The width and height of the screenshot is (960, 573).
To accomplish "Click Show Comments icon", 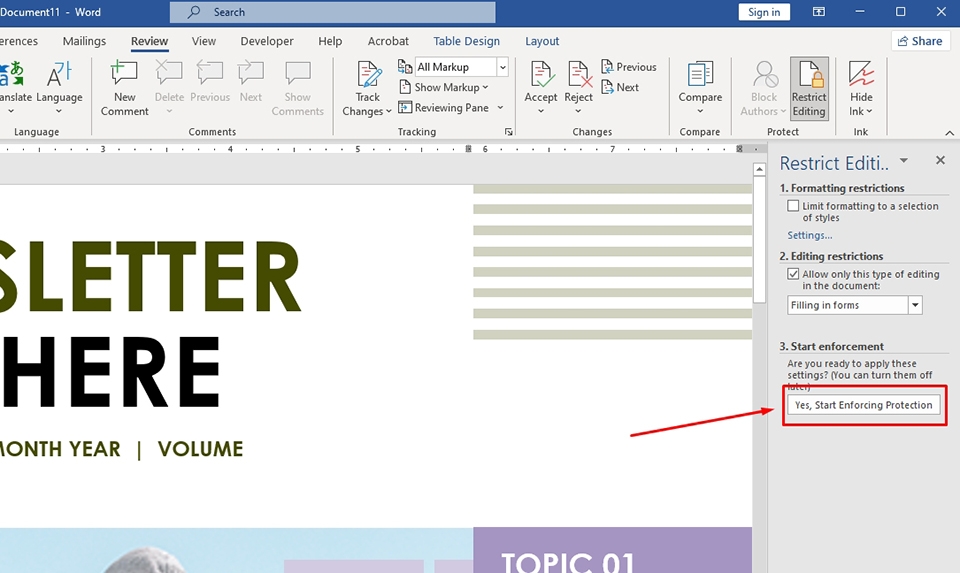I will coord(298,75).
